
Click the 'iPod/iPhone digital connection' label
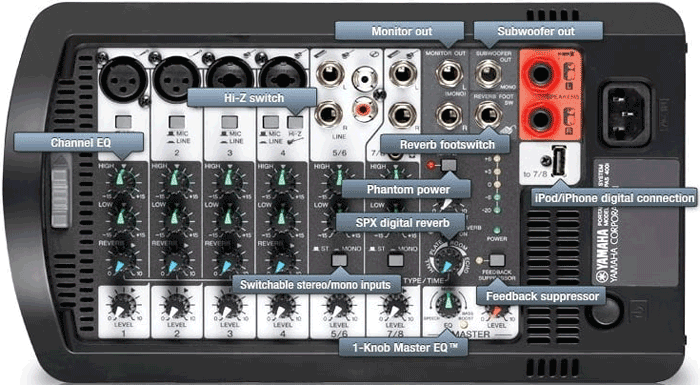tap(614, 198)
